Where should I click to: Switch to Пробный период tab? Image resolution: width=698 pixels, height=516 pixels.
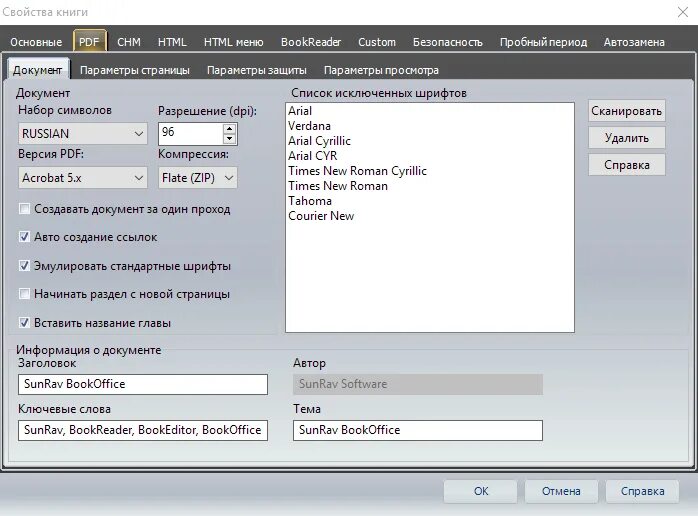pos(543,42)
